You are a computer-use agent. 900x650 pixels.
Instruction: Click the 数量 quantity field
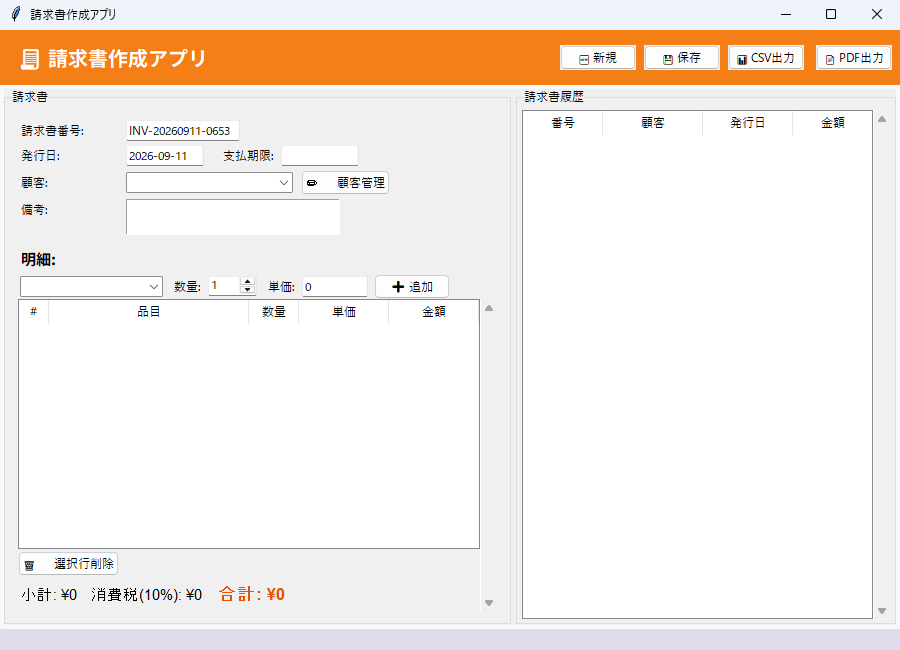point(225,286)
